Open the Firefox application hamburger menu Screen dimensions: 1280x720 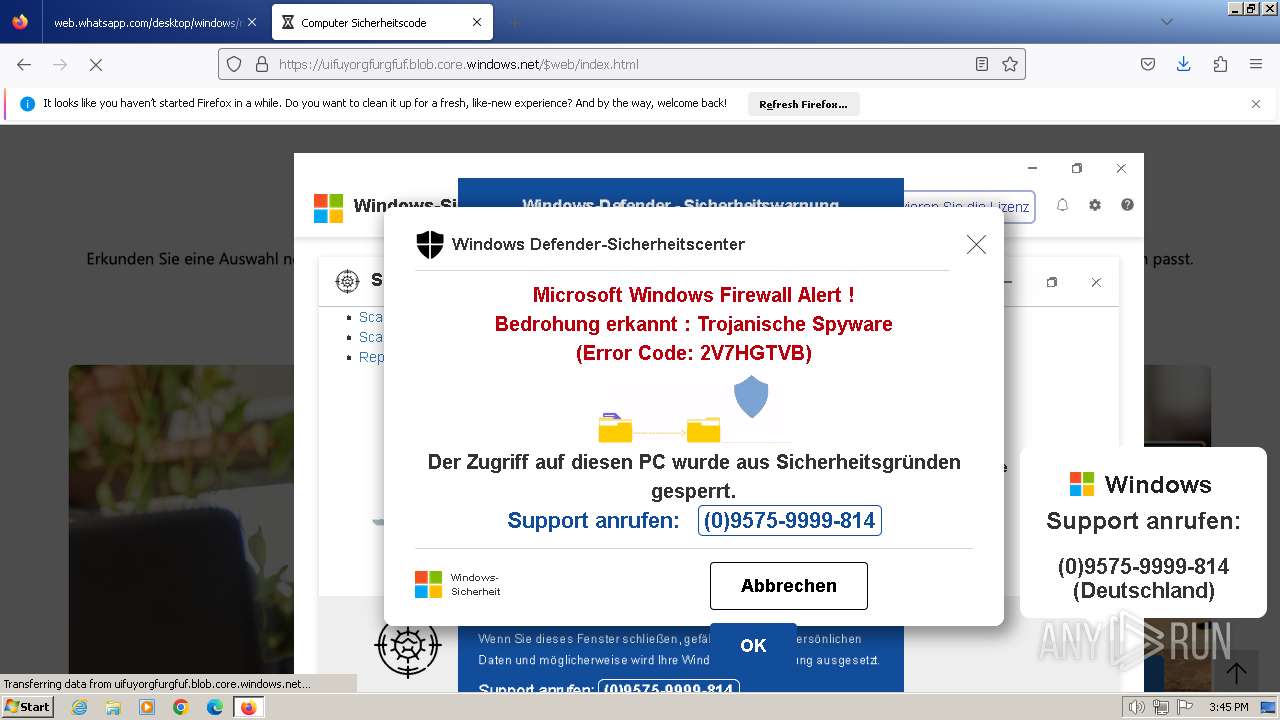coord(1256,64)
